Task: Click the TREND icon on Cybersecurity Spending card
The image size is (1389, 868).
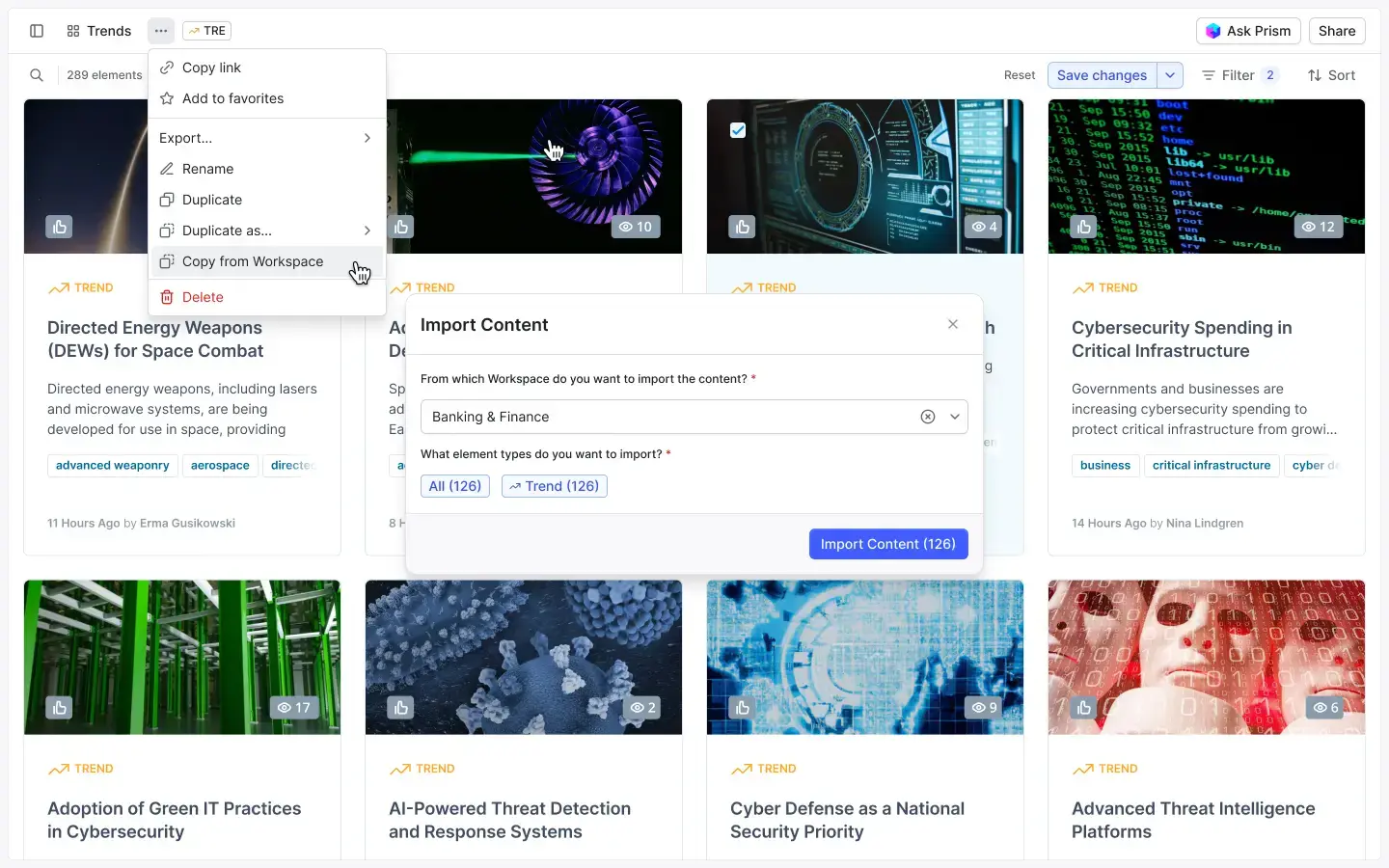Action: (x=1082, y=287)
